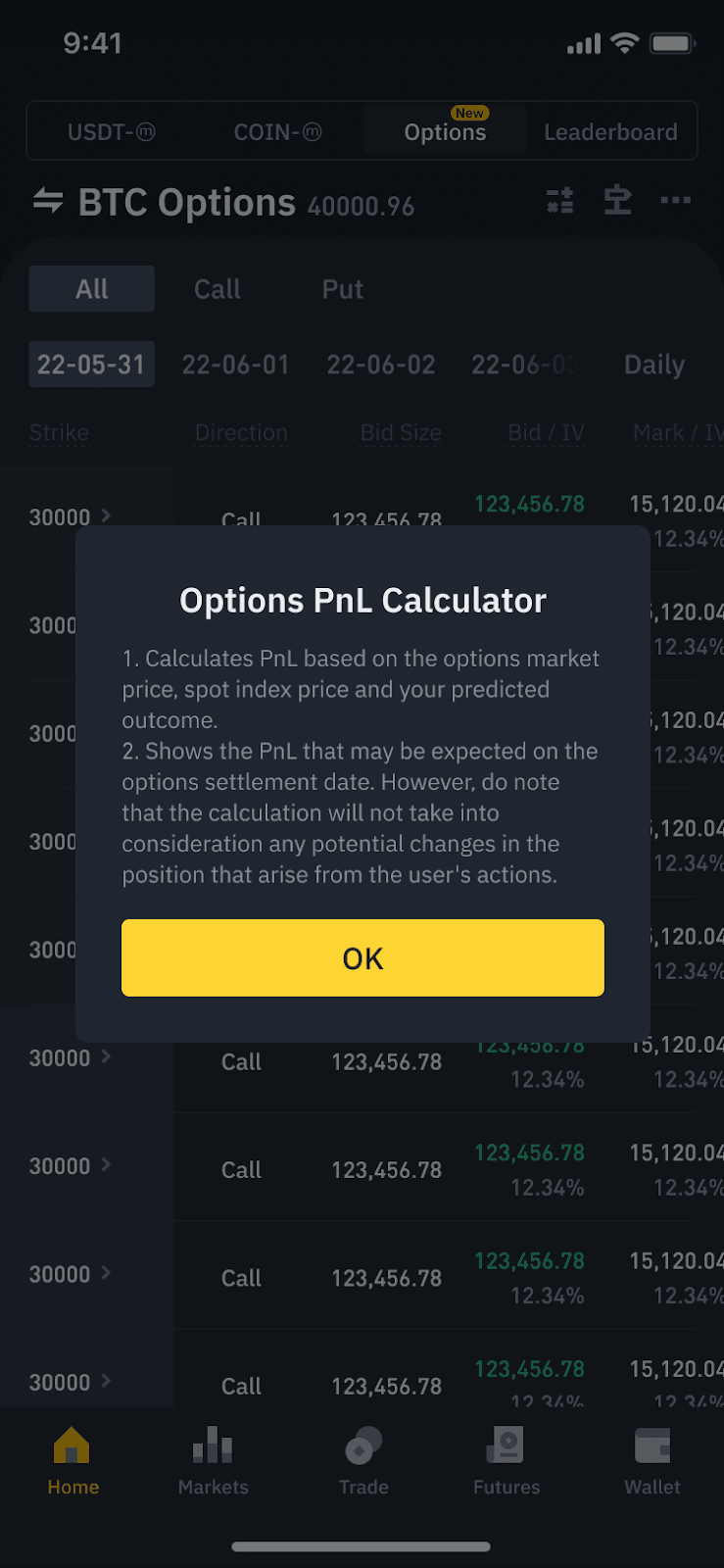Open the three-dot more menu

click(x=675, y=201)
